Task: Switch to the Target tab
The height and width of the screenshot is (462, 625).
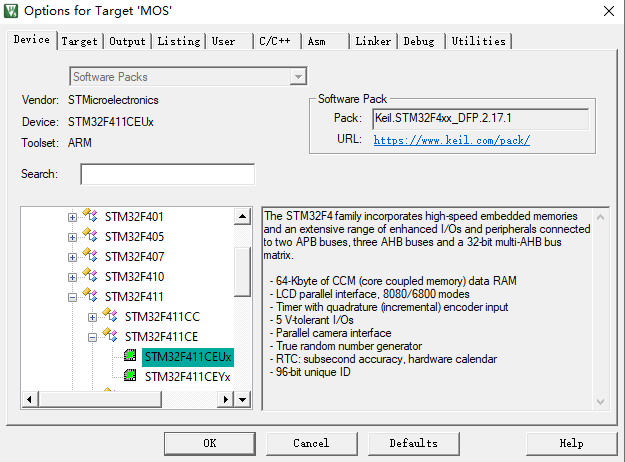Action: point(79,41)
